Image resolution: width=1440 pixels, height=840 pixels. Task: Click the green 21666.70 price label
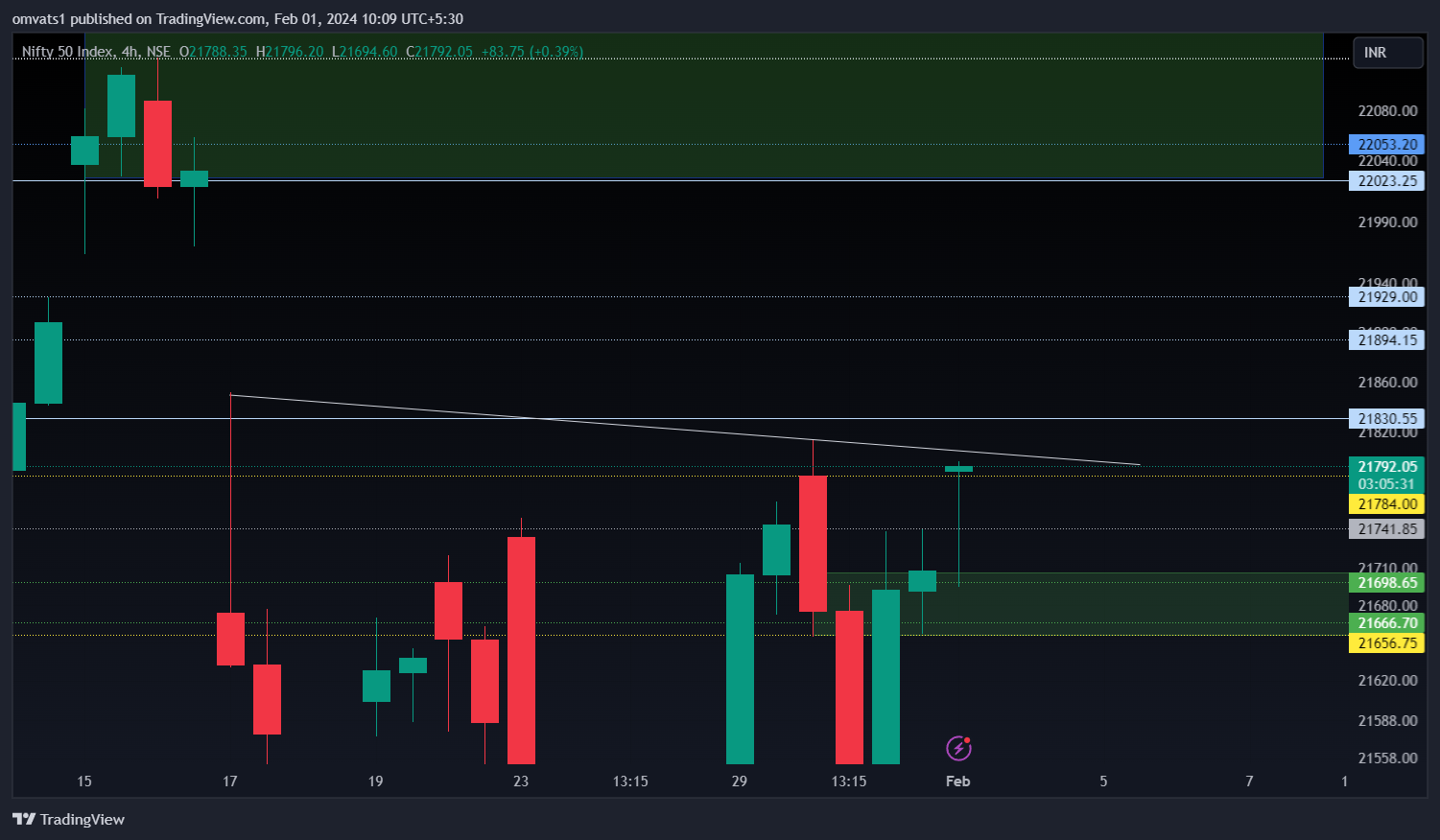(x=1386, y=623)
